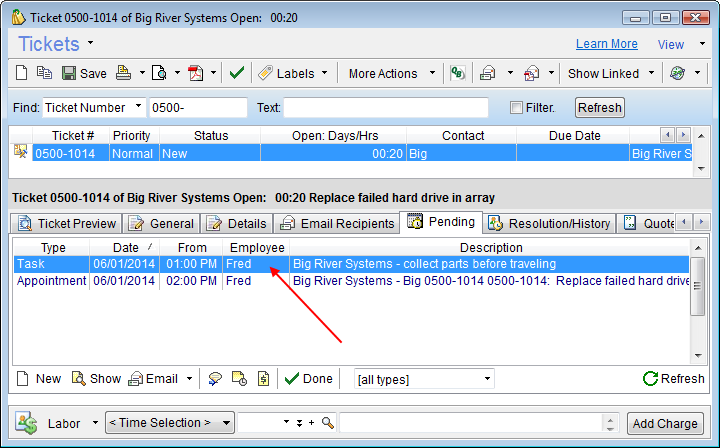
Task: Click the Learn More link
Action: pos(606,44)
